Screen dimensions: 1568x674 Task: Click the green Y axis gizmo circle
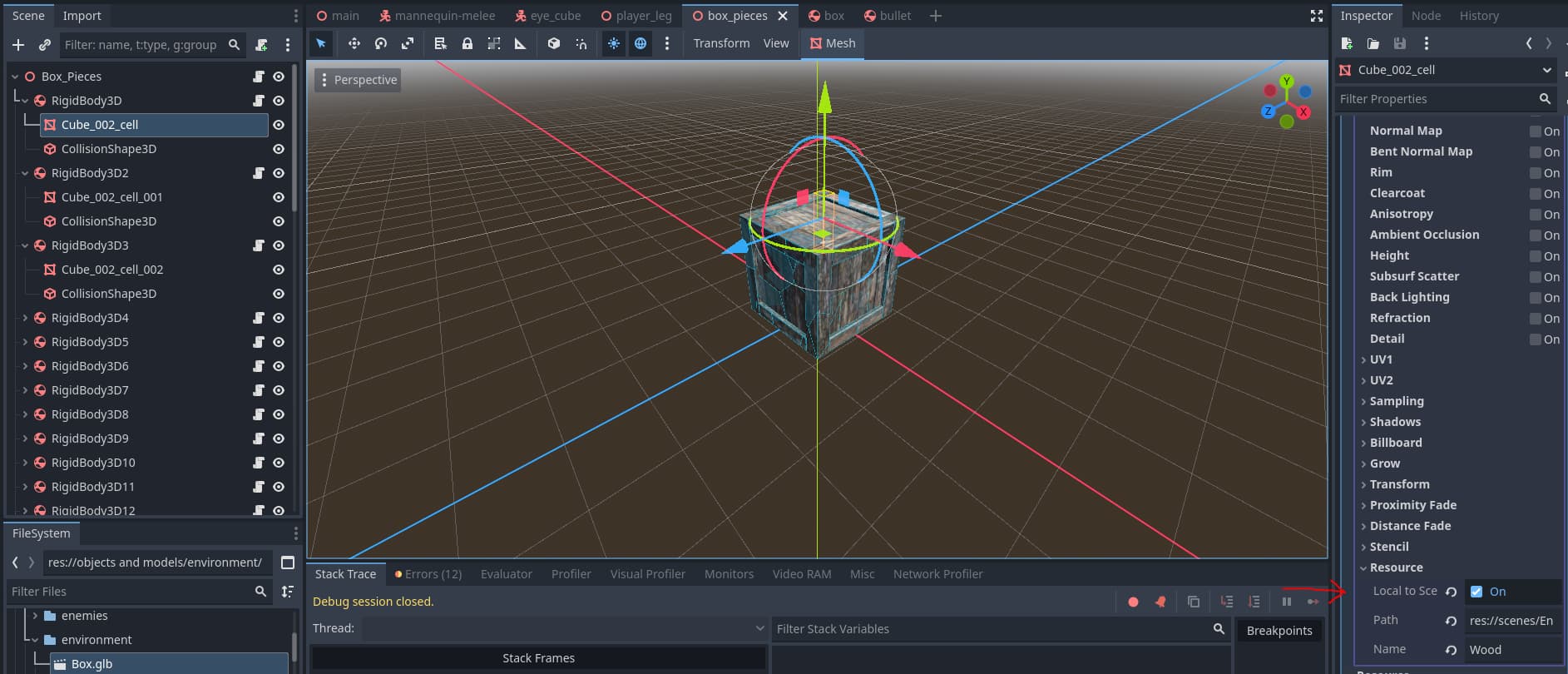click(1287, 82)
